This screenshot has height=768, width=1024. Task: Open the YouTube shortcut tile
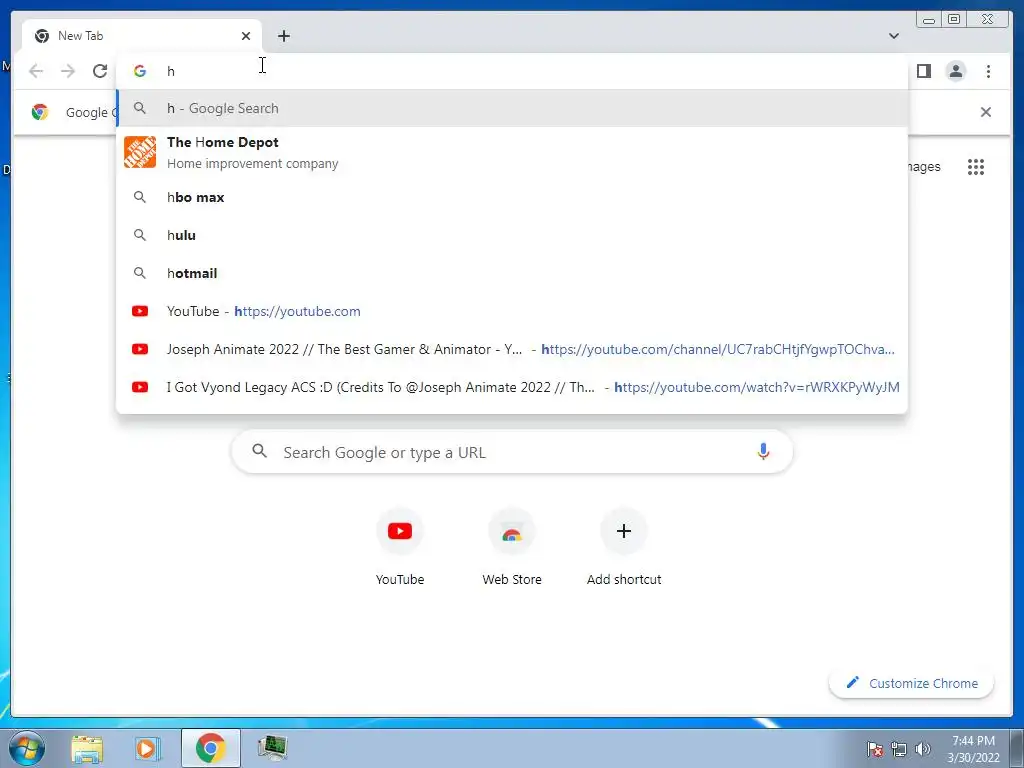(400, 547)
